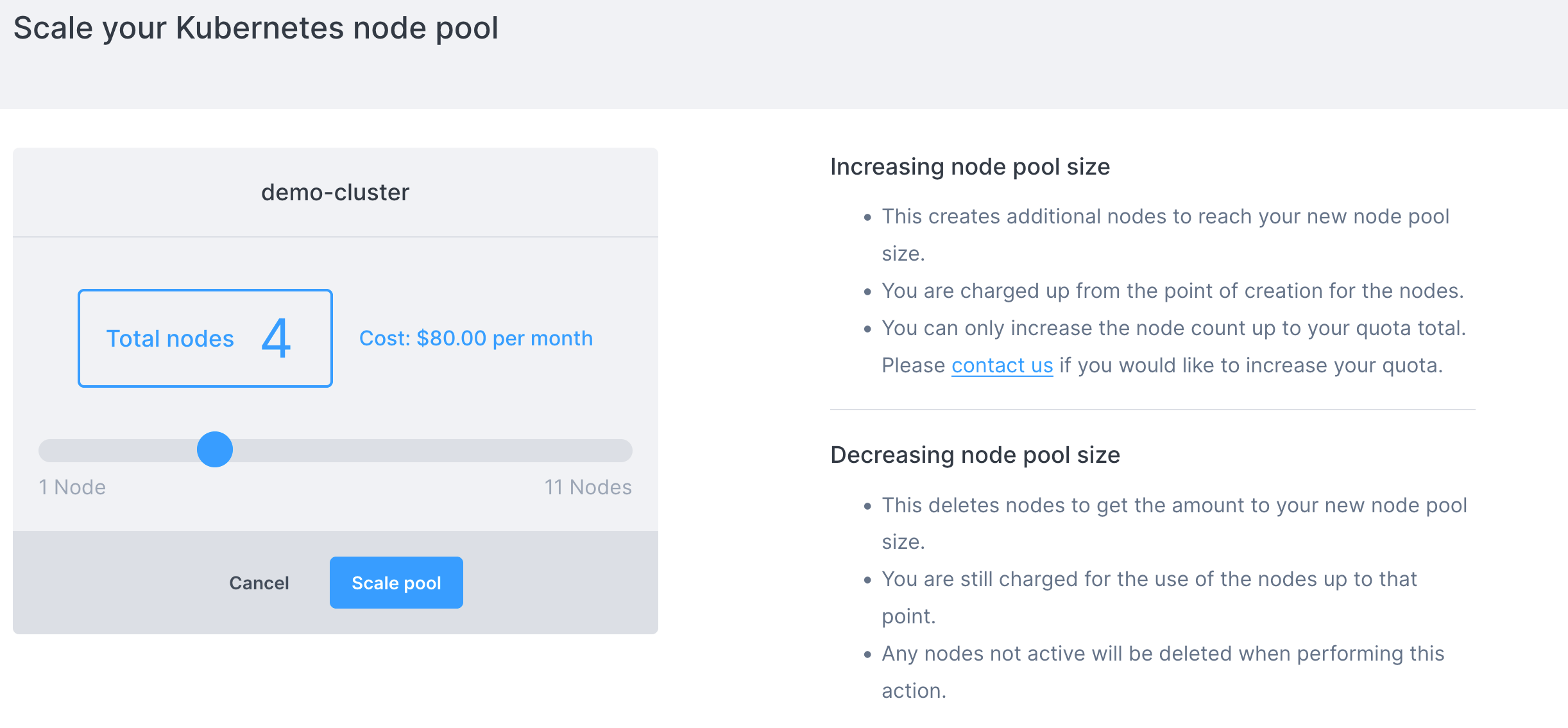Click the Scale pool button

396,582
